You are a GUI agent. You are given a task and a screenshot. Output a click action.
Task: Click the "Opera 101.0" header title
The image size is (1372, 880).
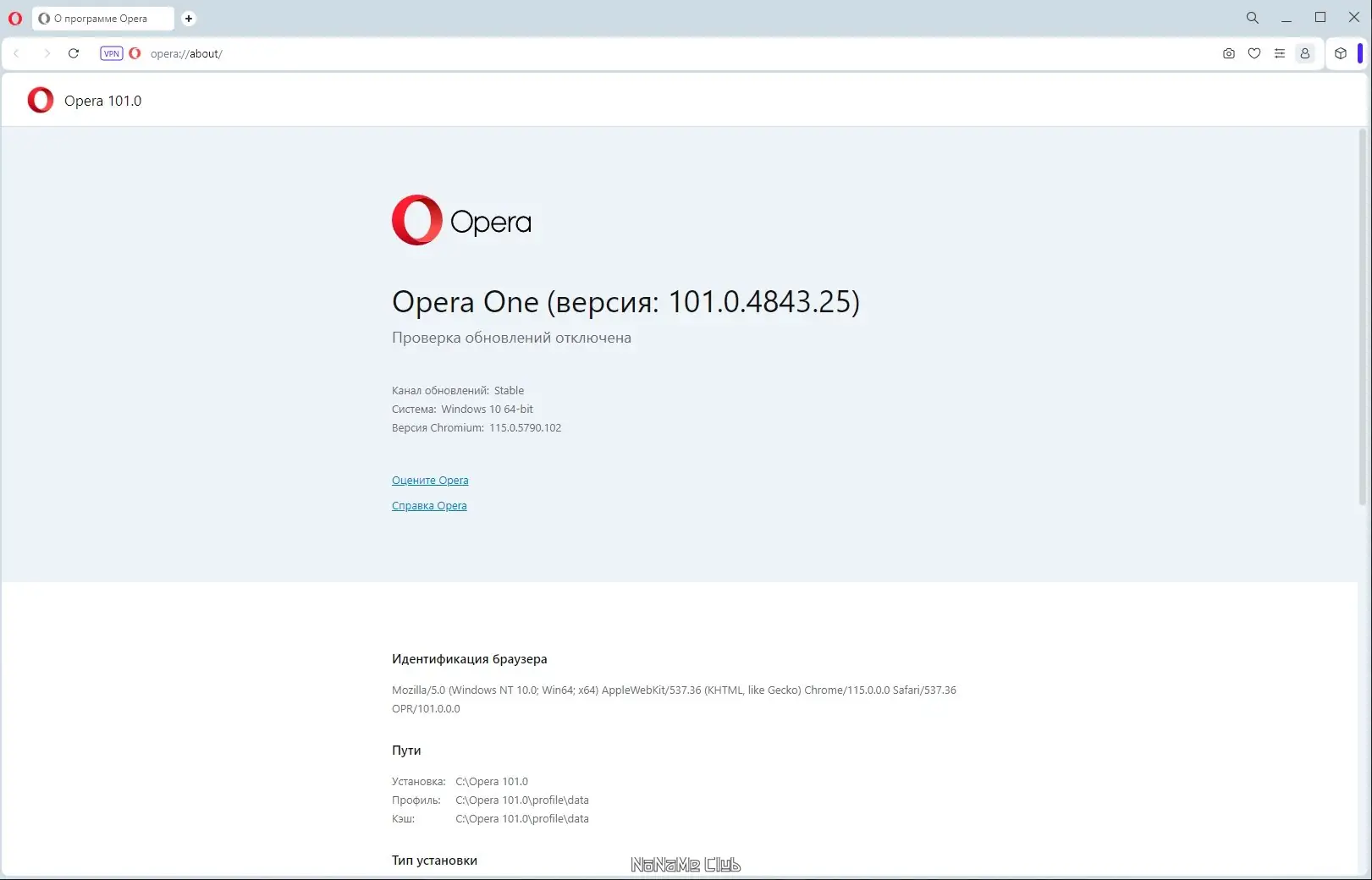point(102,101)
